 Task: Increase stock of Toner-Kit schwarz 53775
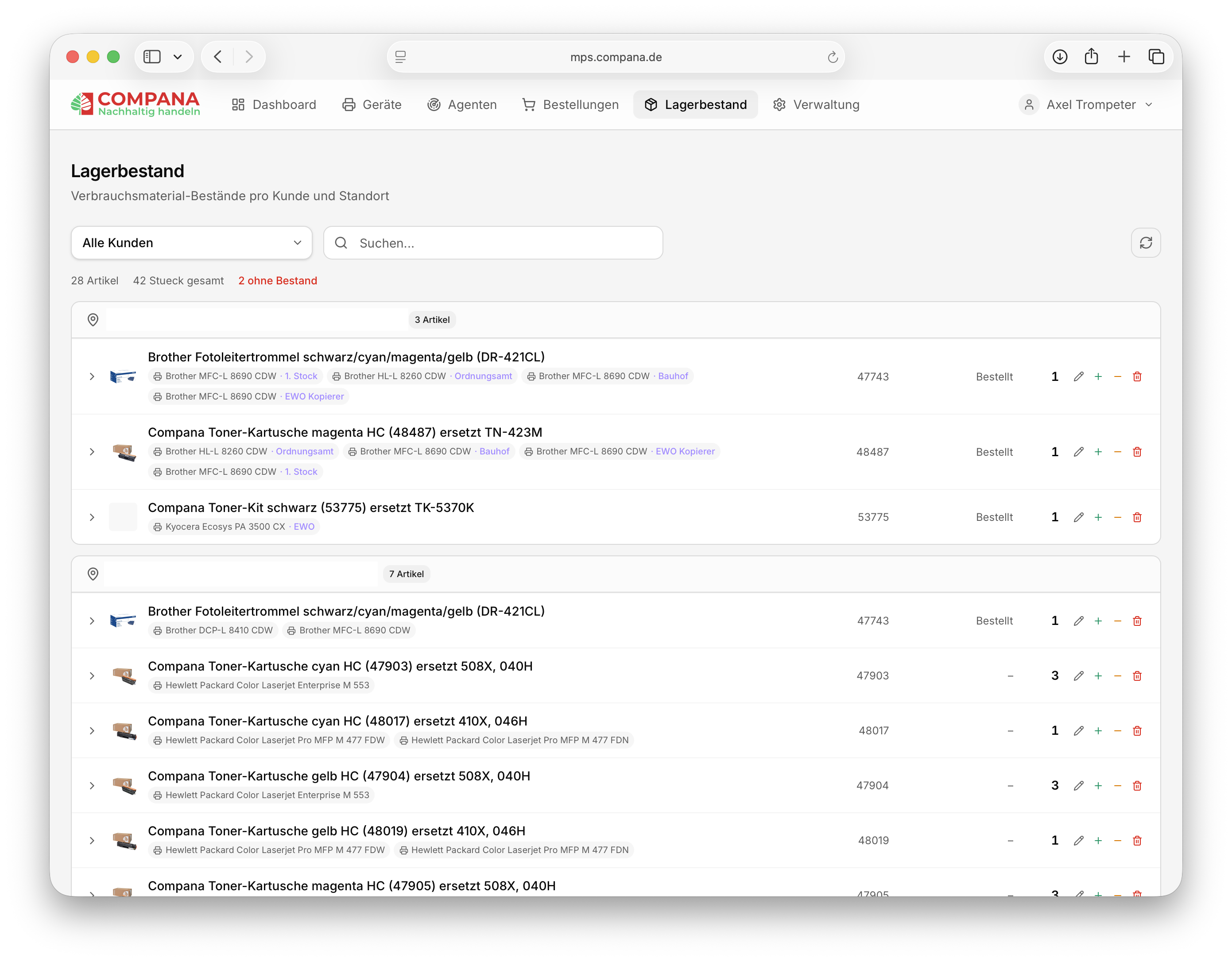pyautogui.click(x=1098, y=517)
